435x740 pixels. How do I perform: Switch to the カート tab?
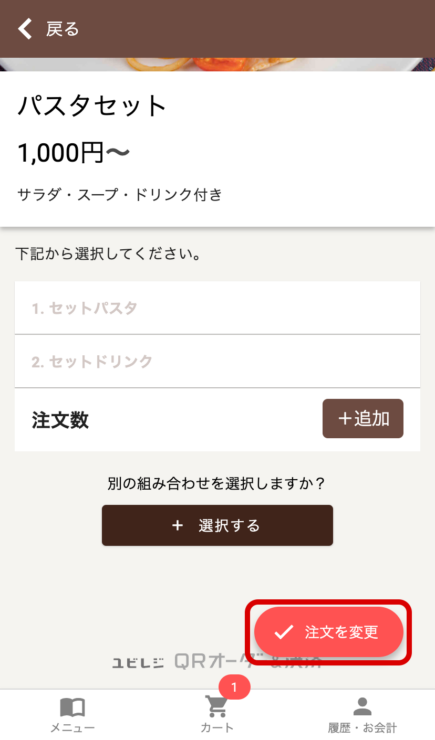click(x=217, y=714)
